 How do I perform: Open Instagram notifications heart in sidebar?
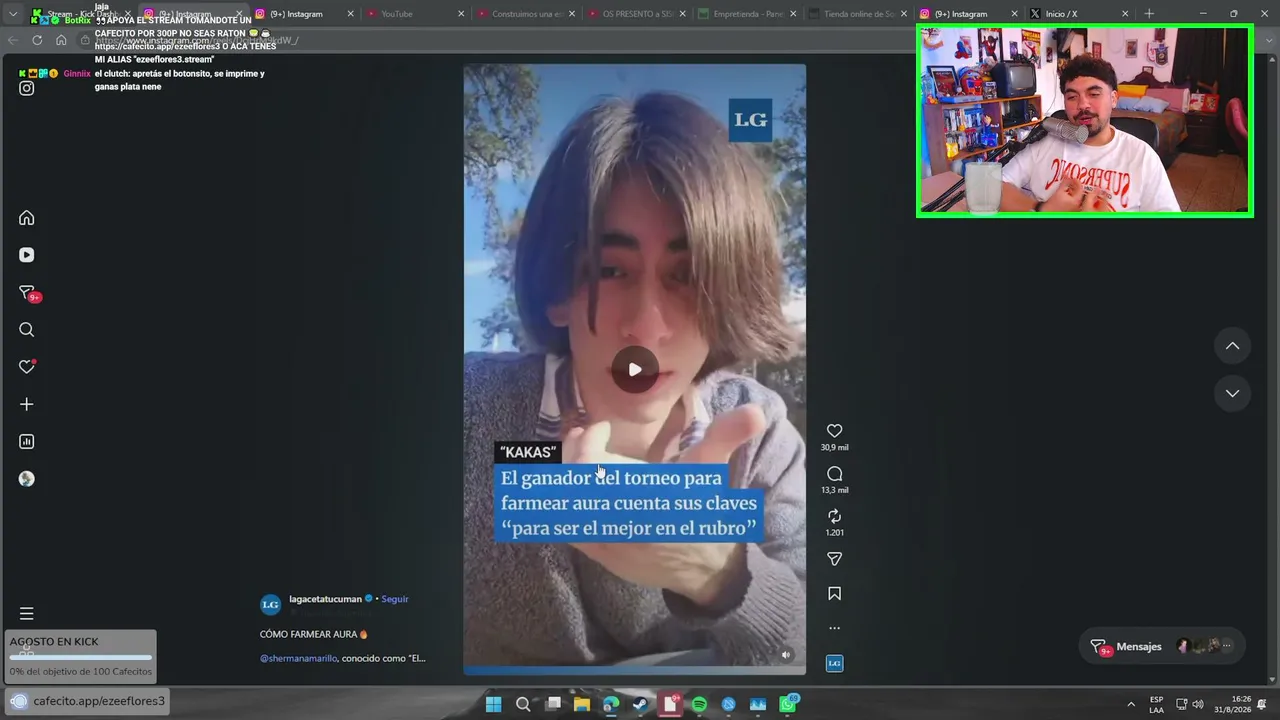click(x=27, y=367)
